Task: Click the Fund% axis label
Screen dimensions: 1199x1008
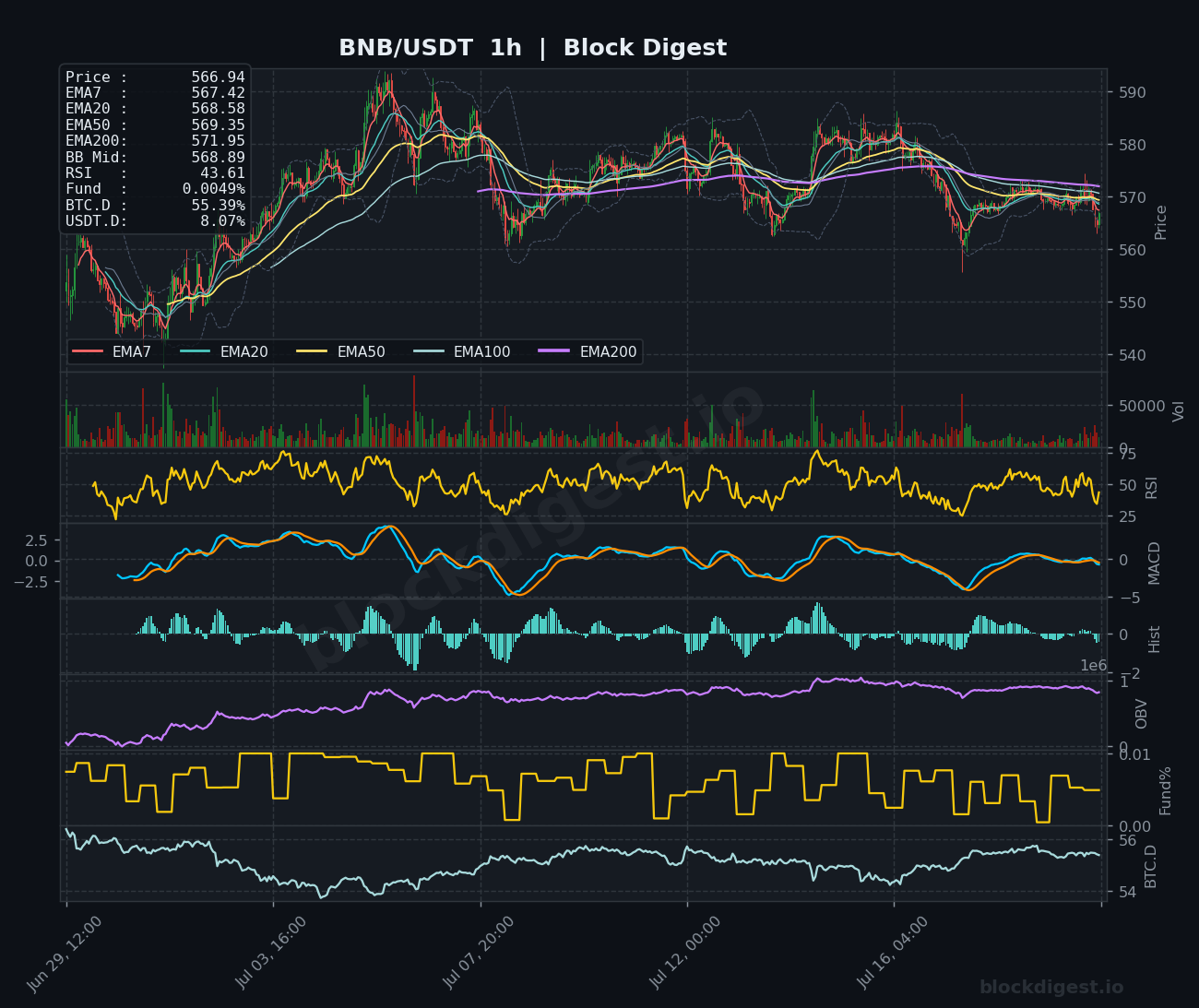Action: tap(1166, 790)
